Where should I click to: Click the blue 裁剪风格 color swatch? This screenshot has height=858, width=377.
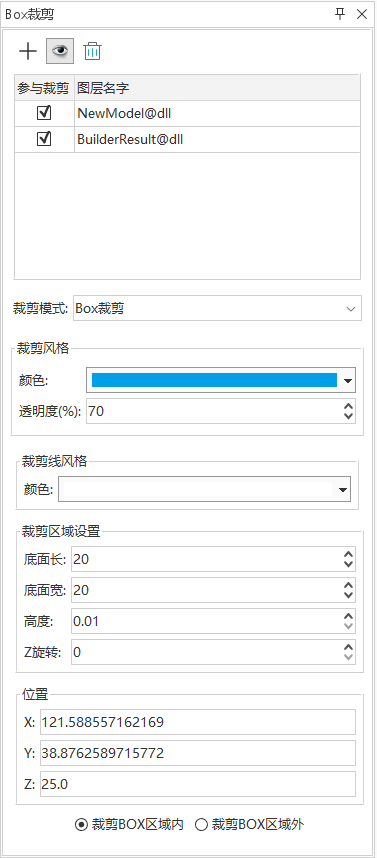(214, 380)
